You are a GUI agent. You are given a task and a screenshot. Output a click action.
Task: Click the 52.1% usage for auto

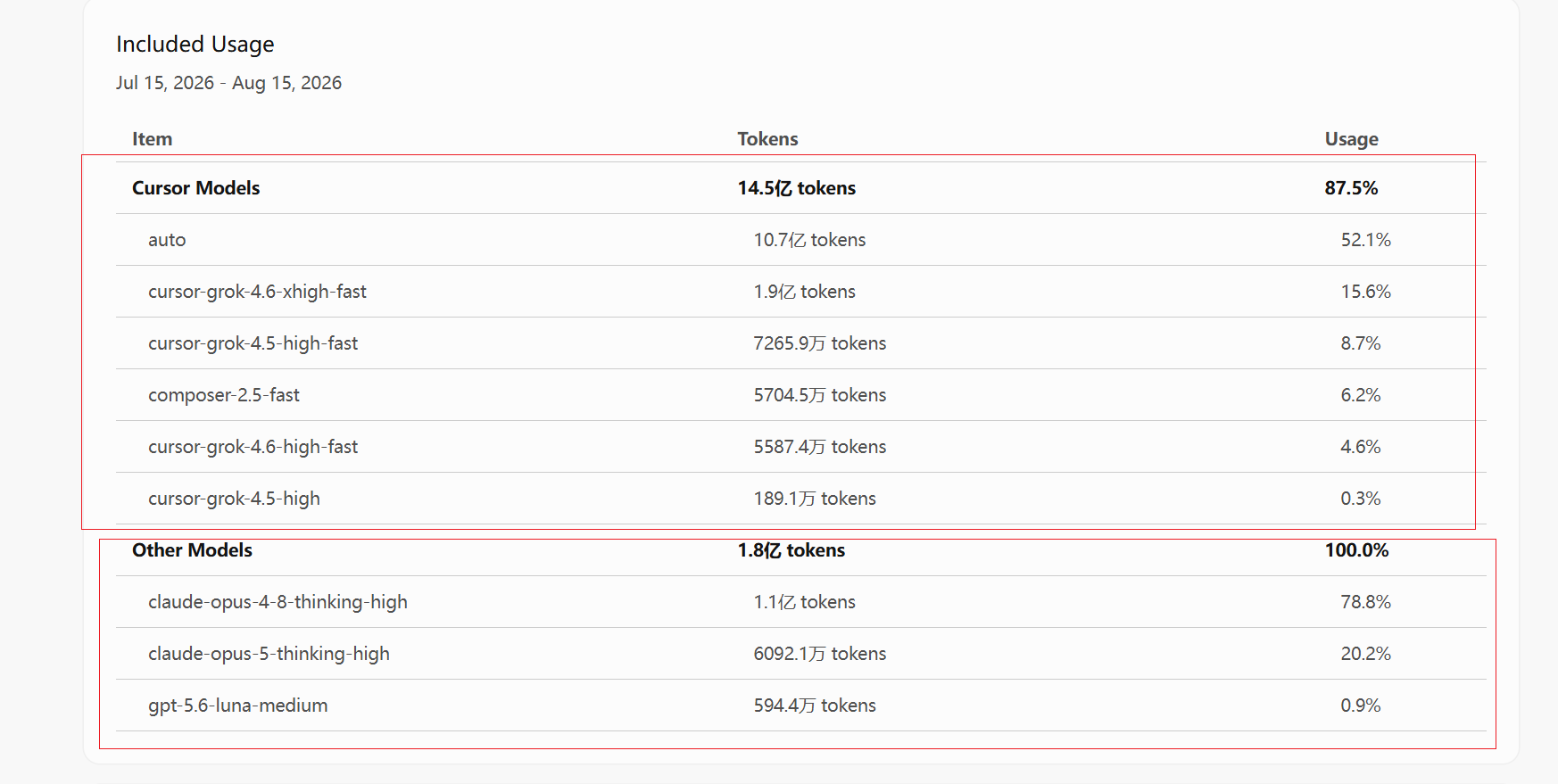click(x=1365, y=240)
